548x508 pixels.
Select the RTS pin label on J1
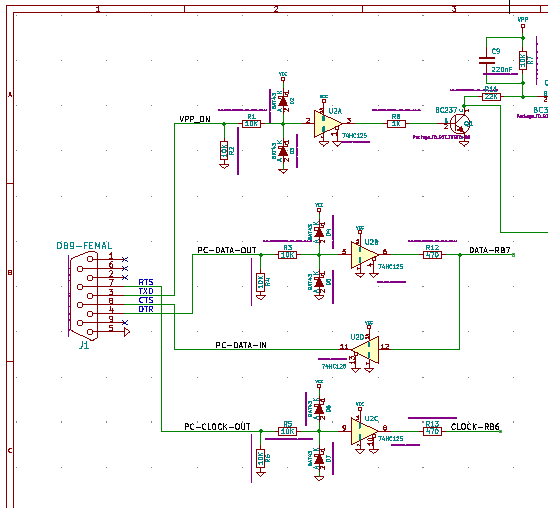[146, 282]
